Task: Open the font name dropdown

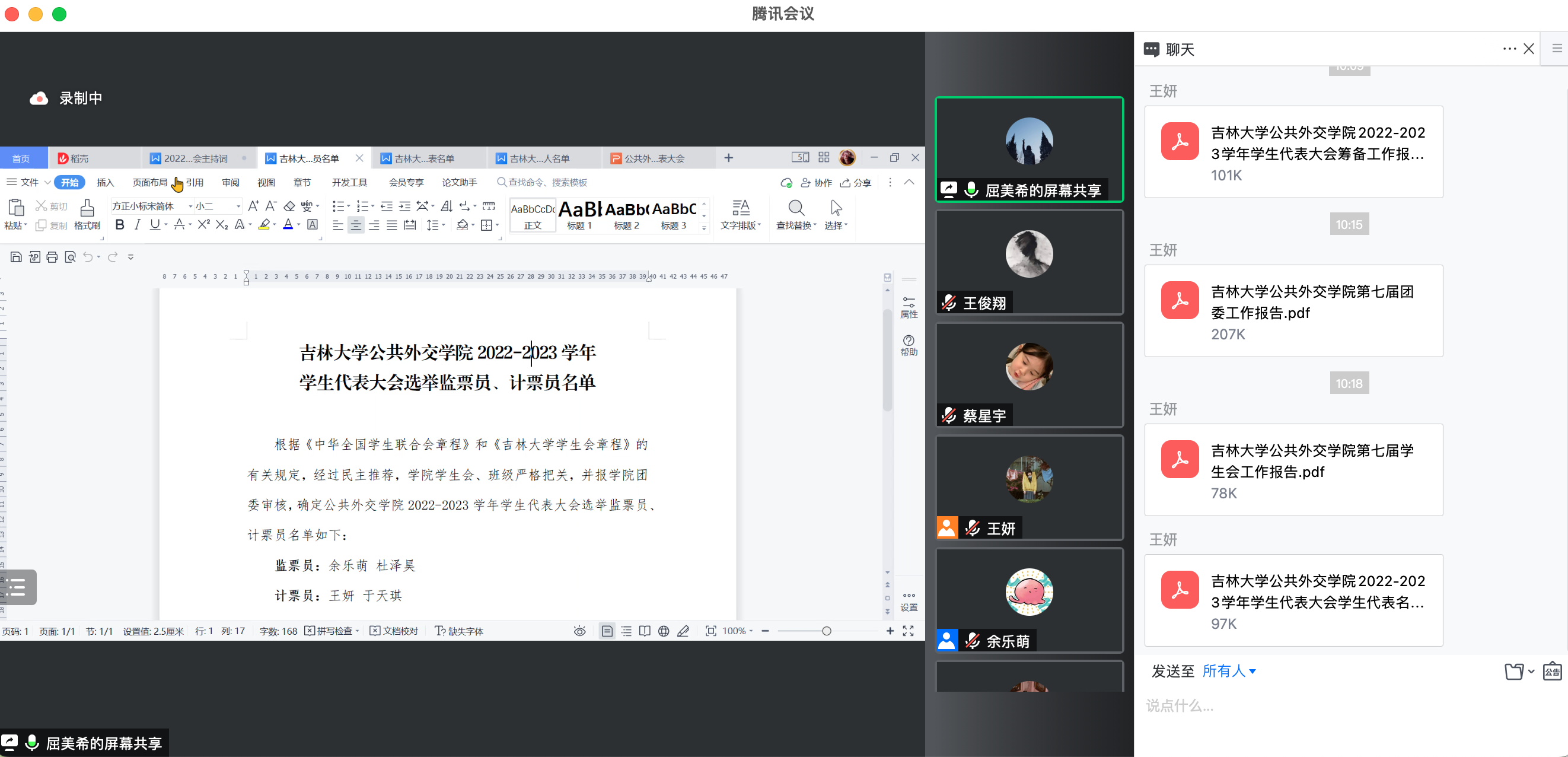Action: (x=190, y=206)
